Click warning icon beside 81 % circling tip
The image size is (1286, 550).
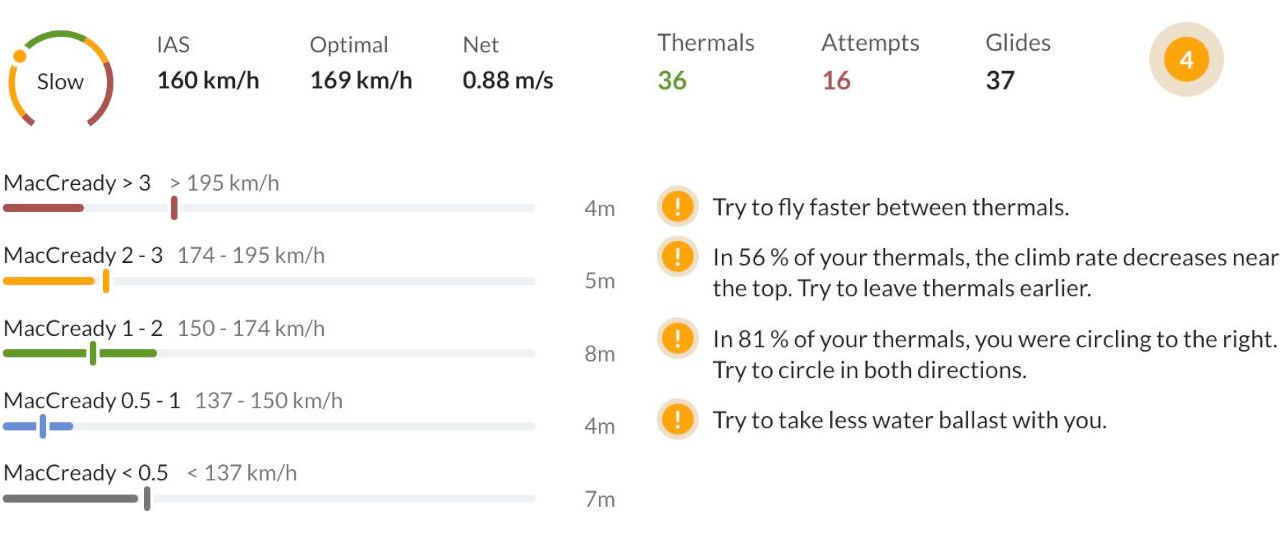(x=677, y=339)
